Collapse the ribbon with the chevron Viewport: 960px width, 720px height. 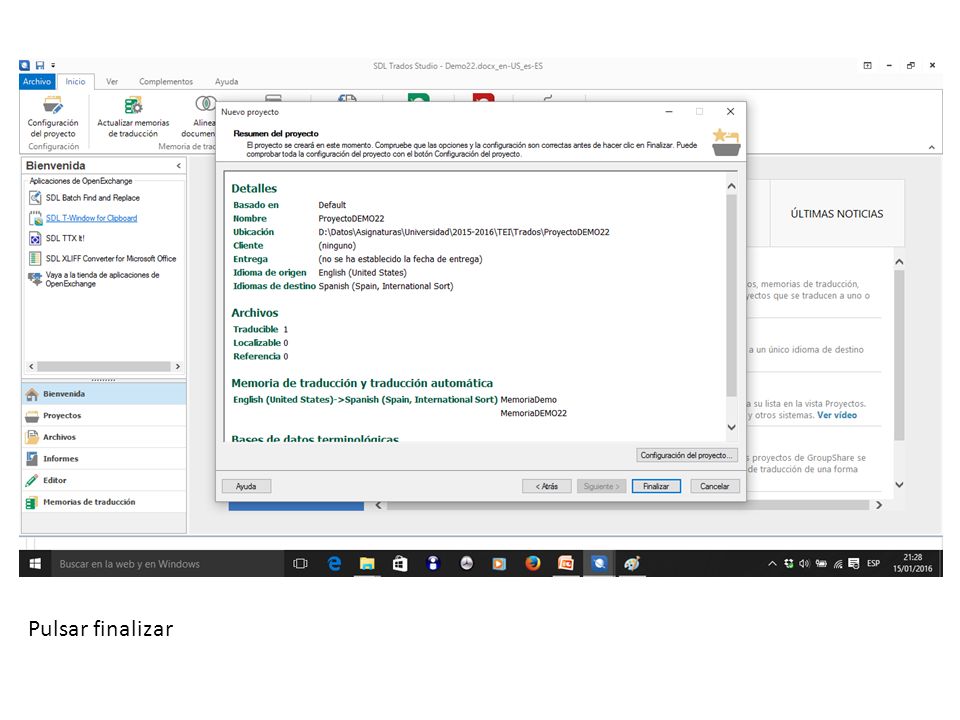931,147
